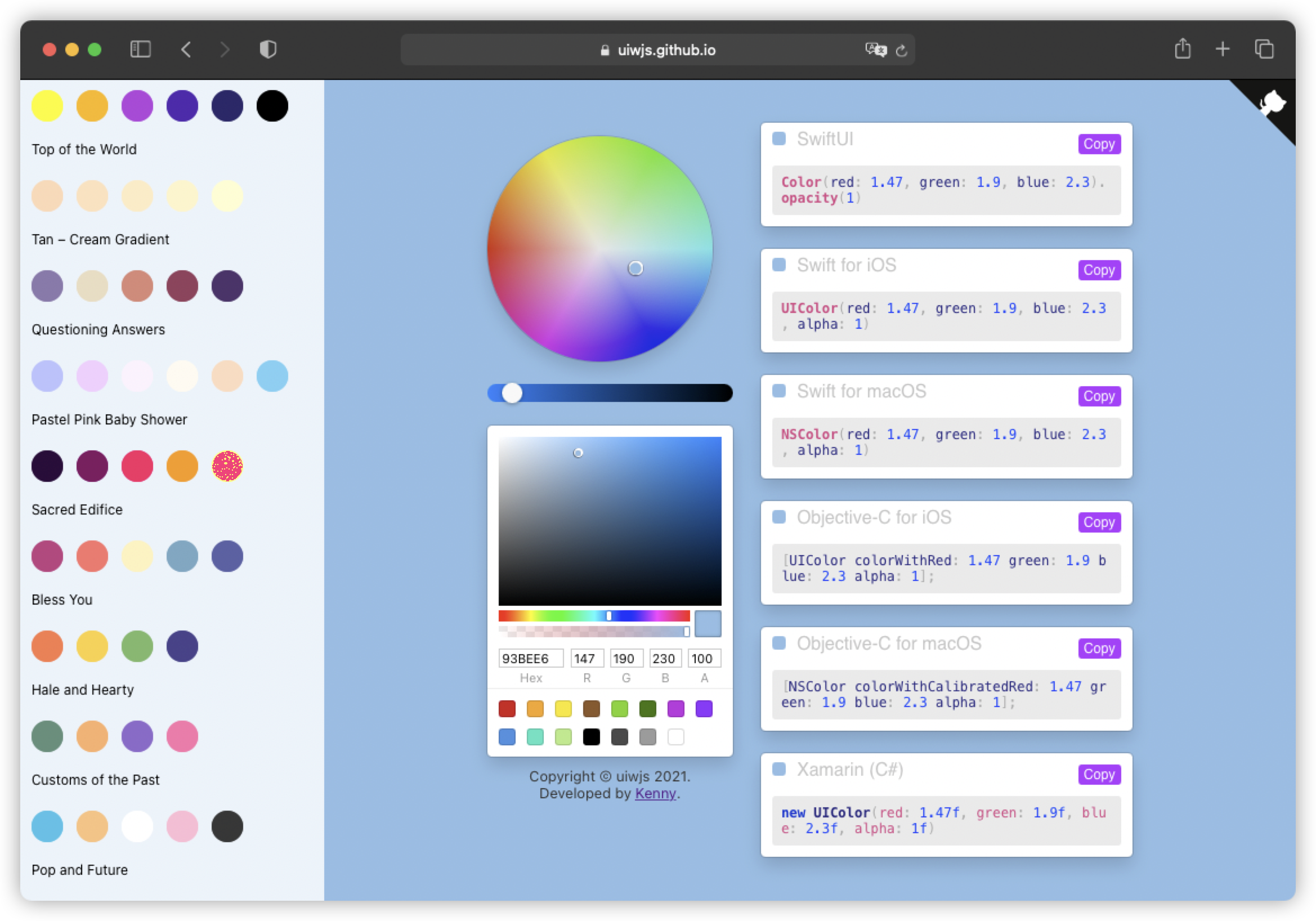The height and width of the screenshot is (921, 1316).
Task: Toggle the checkbox next to SwiftUI
Action: [x=780, y=138]
